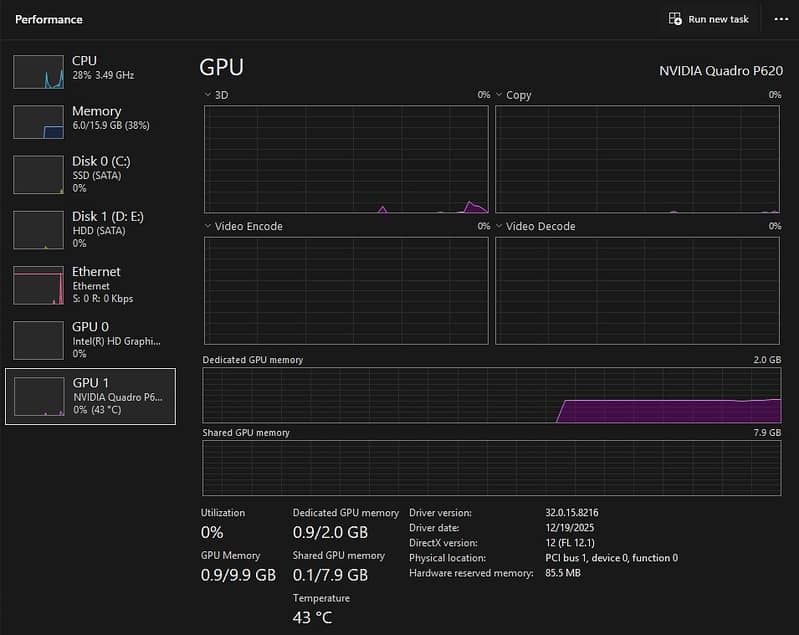Open the Video Encode engine dropdown

coord(207,226)
